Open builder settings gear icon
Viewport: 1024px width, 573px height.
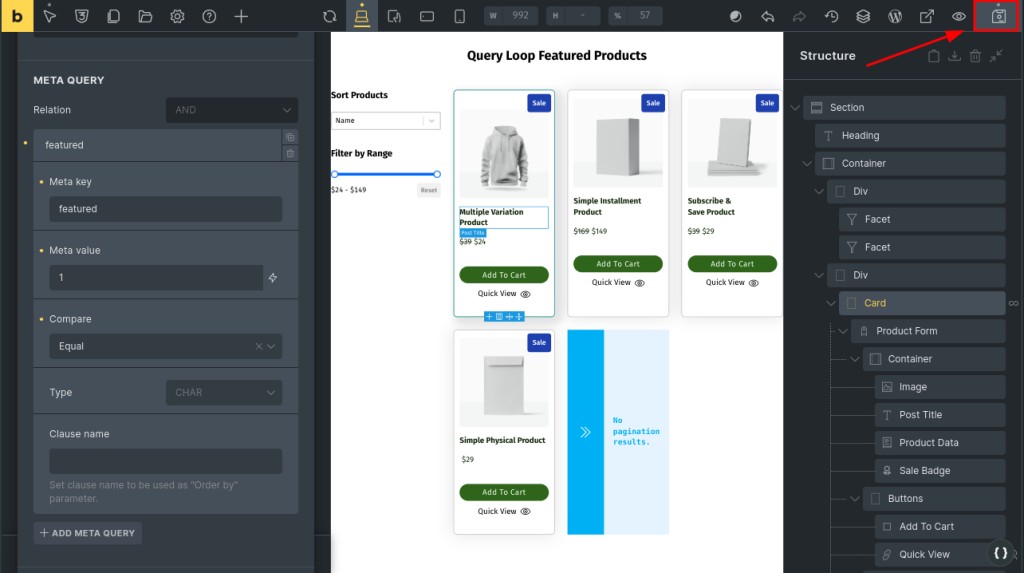(177, 16)
